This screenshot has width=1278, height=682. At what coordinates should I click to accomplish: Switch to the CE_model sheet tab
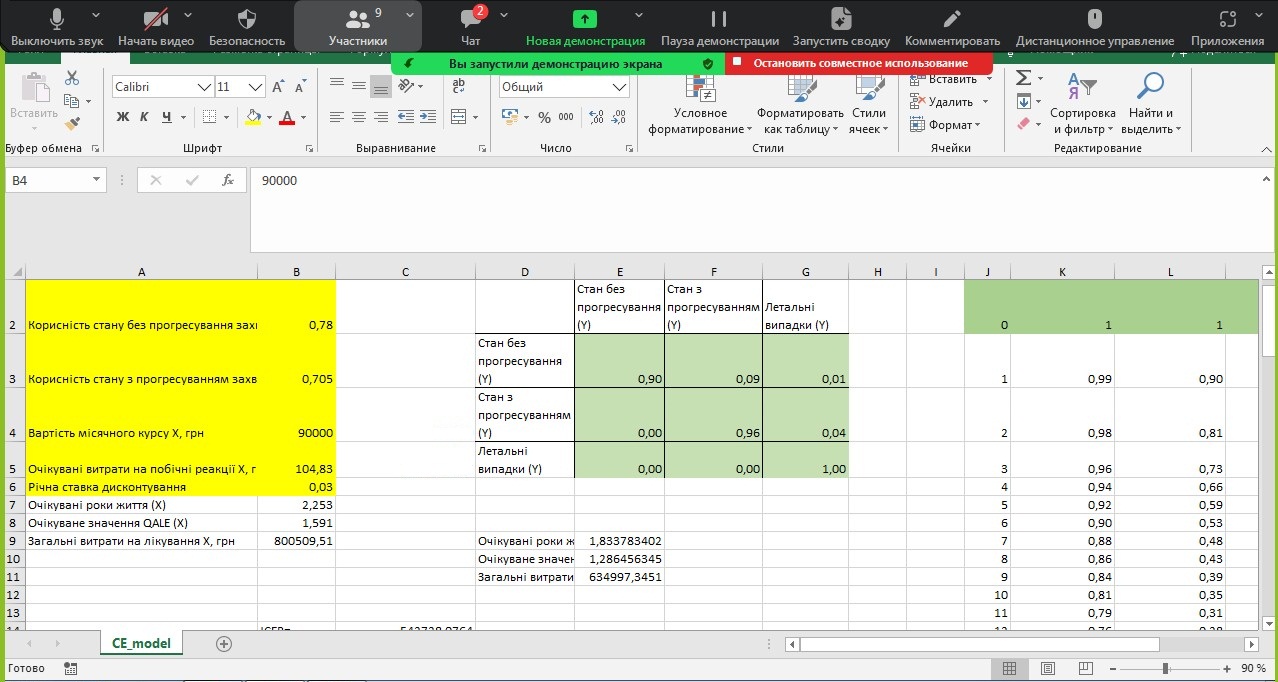tap(141, 643)
